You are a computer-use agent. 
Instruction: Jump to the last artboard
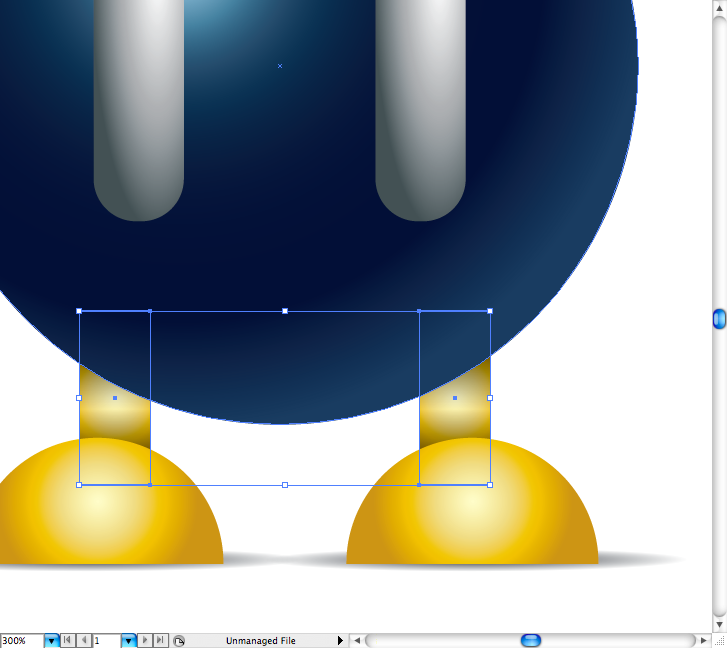tap(159, 640)
